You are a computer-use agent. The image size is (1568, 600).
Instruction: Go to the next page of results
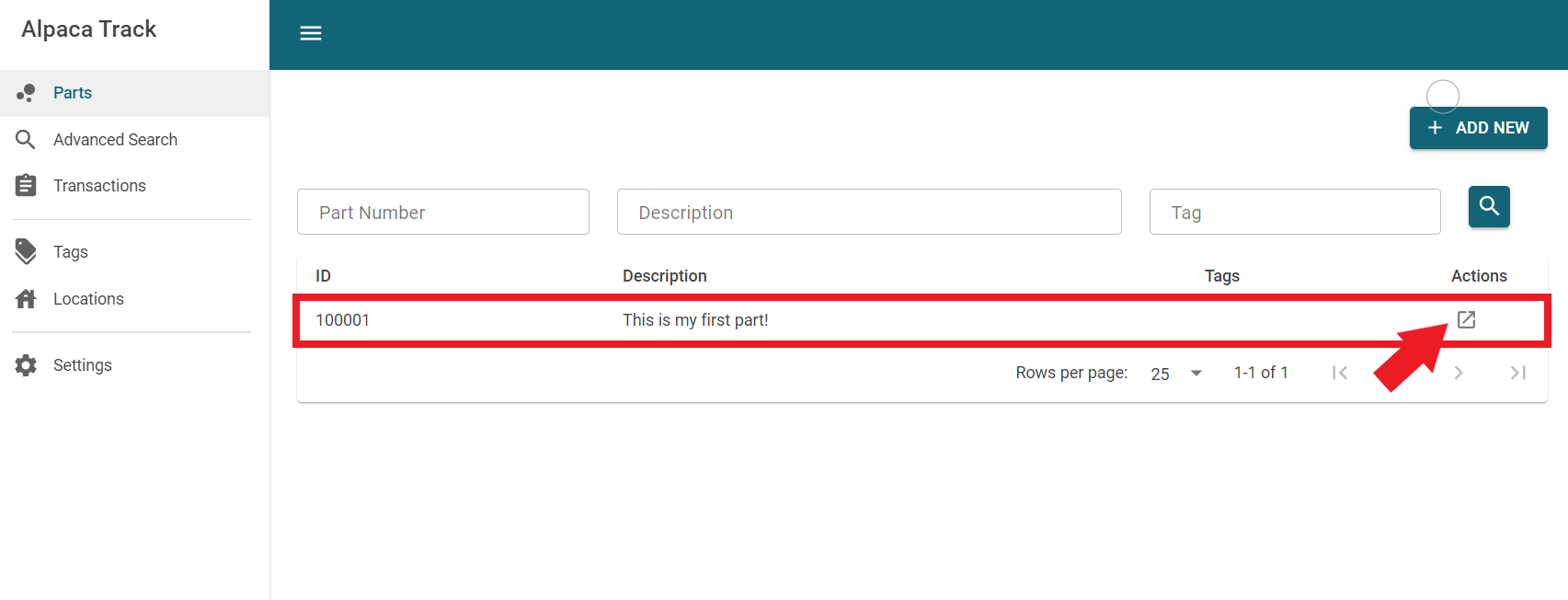tap(1458, 373)
